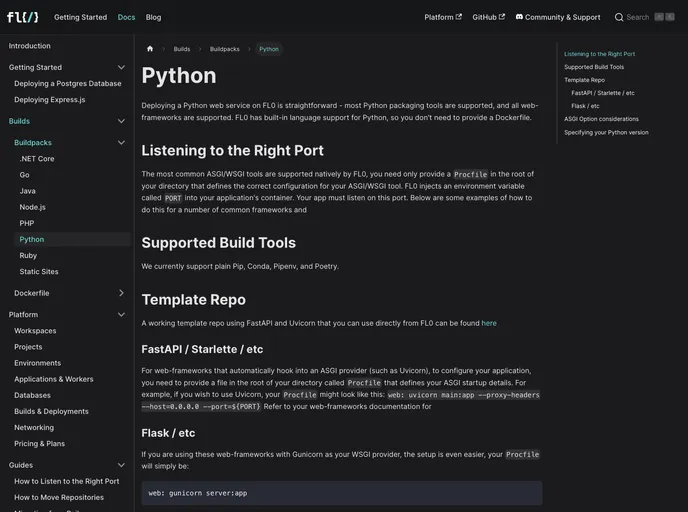Click the Buildpacks breadcrumb
The height and width of the screenshot is (512, 688).
(x=224, y=49)
